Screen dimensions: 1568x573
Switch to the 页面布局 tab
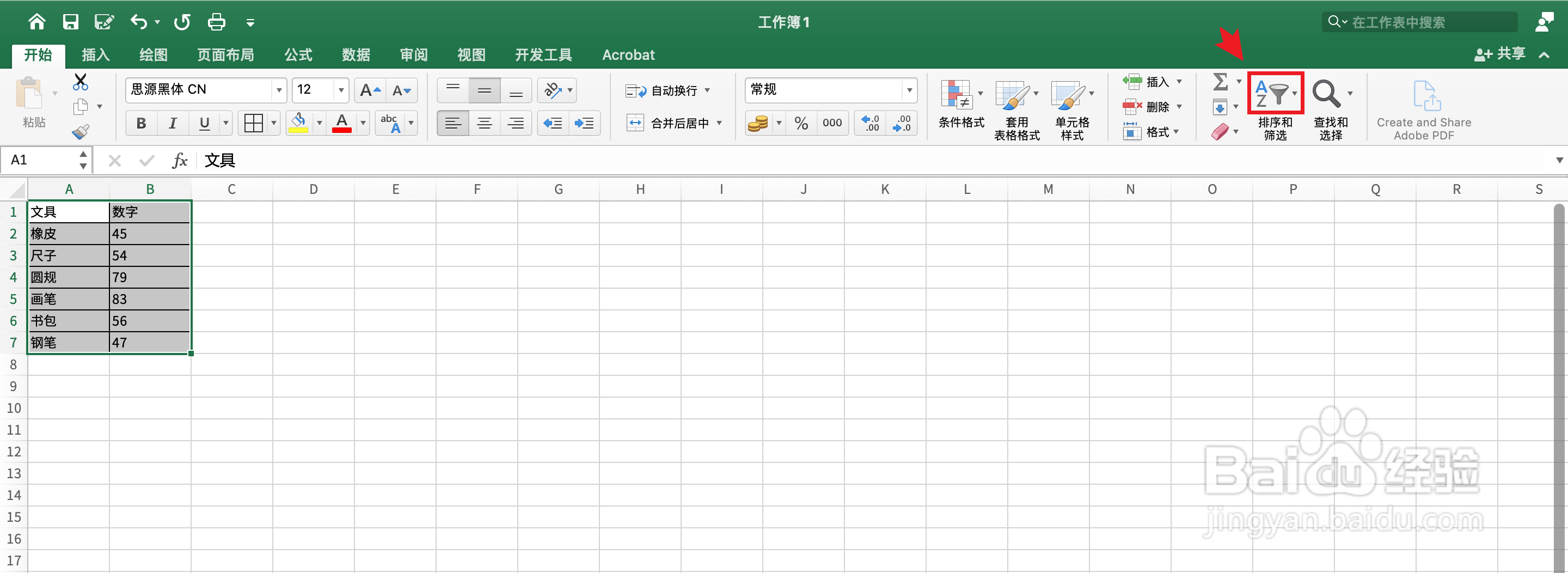[225, 55]
